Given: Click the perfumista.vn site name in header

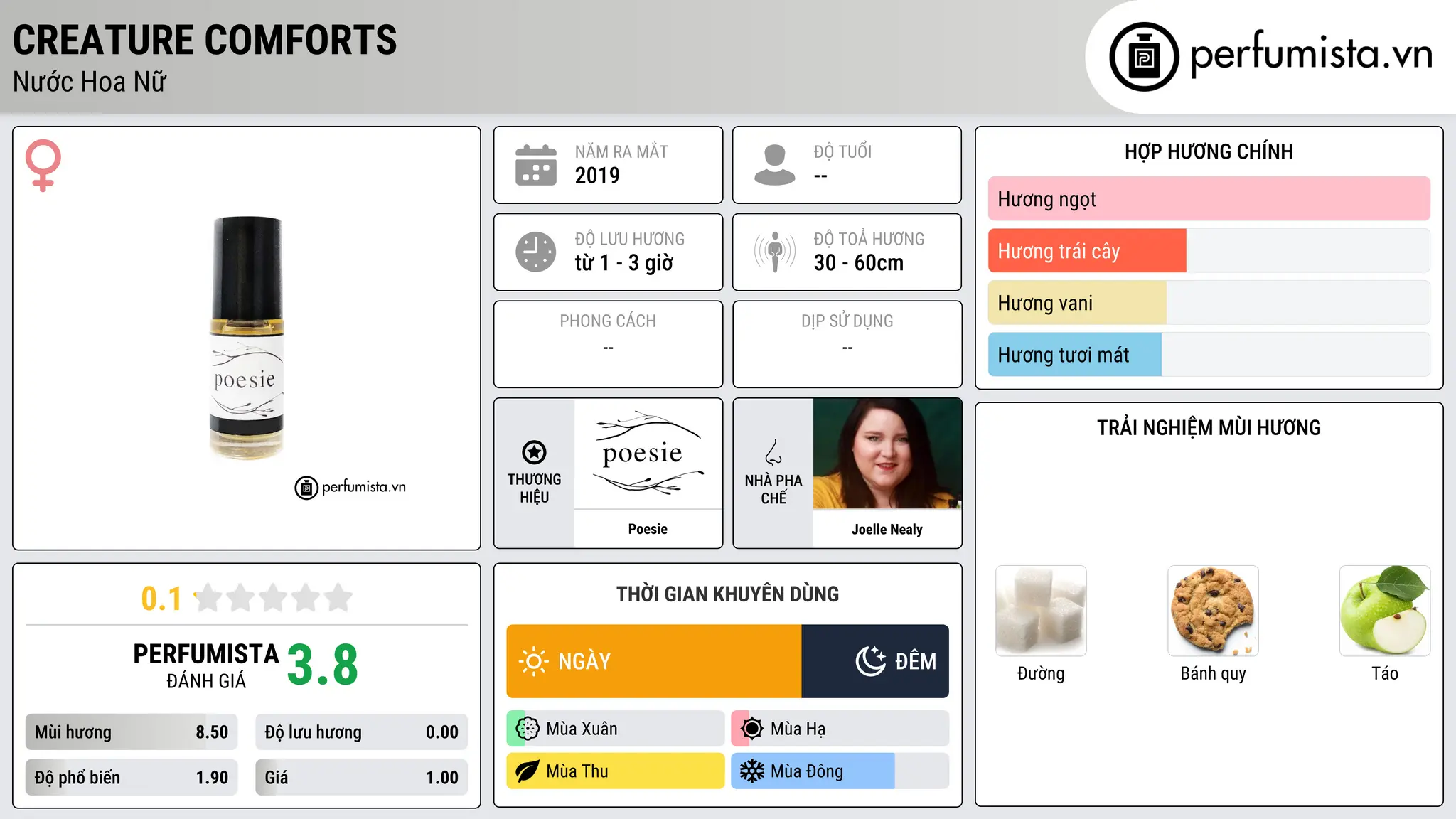Looking at the screenshot, I should pyautogui.click(x=1312, y=55).
